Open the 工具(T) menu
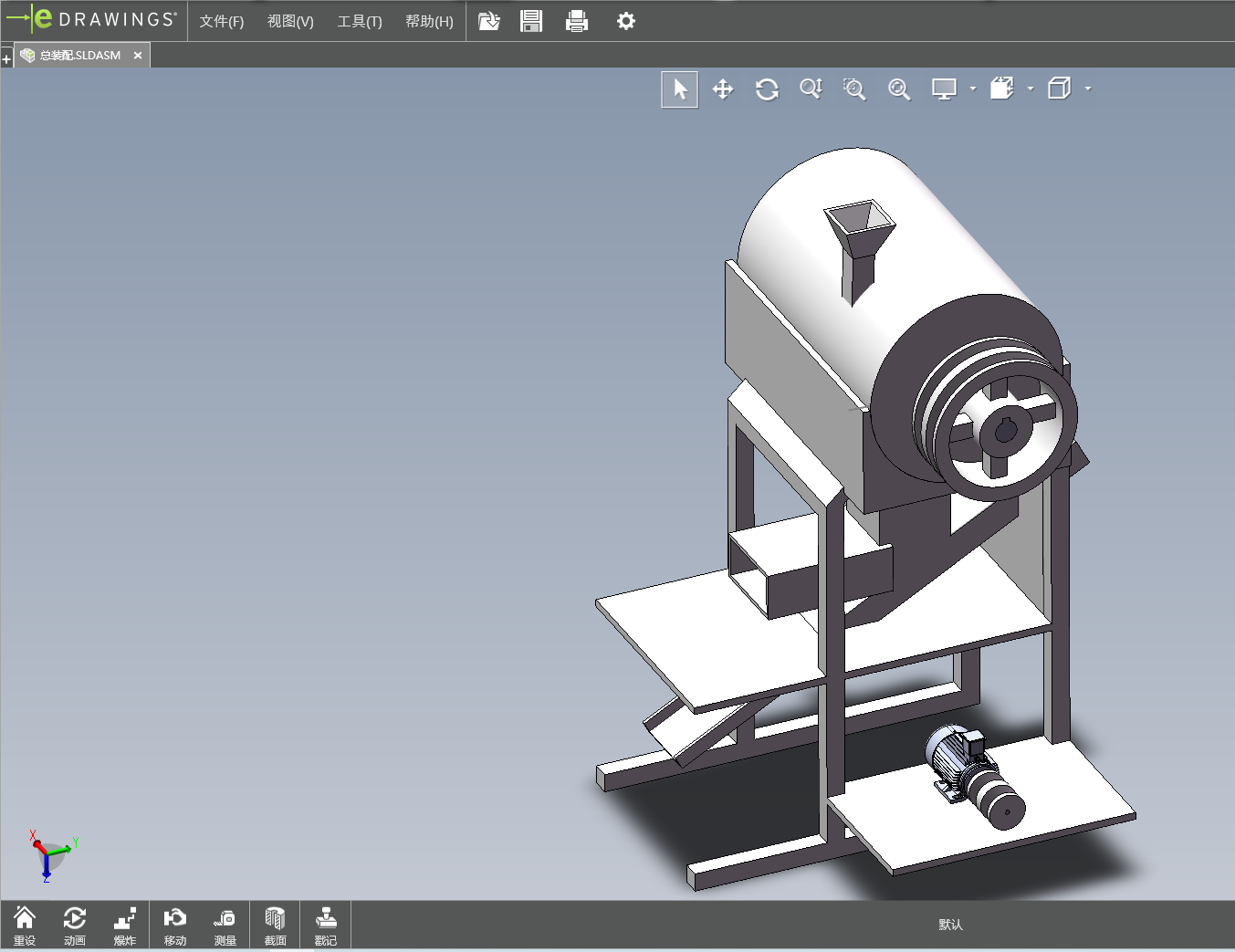1235x952 pixels. (x=360, y=21)
